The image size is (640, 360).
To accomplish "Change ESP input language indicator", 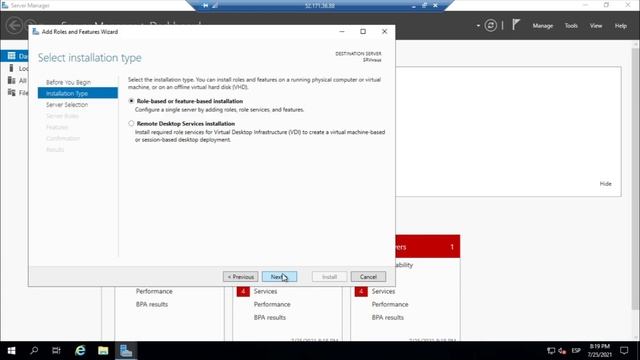I will [576, 351].
